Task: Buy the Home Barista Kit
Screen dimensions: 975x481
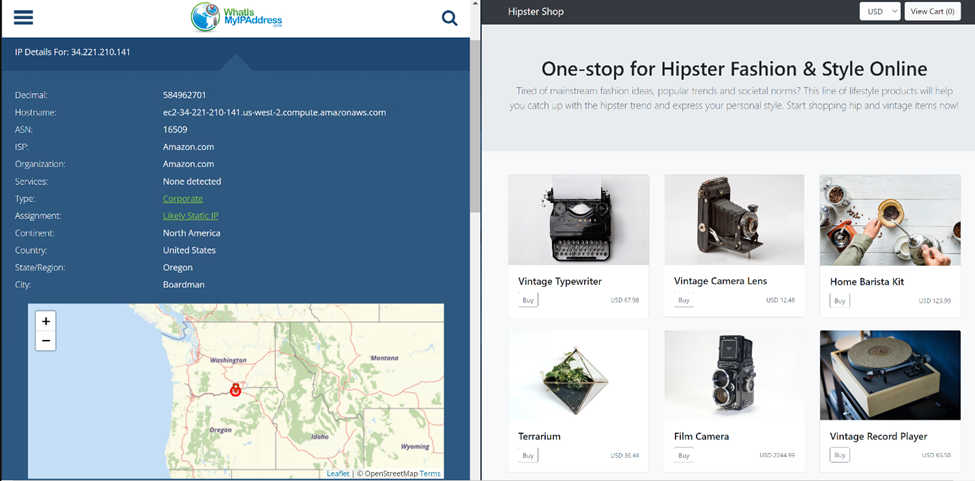Action: [x=840, y=300]
